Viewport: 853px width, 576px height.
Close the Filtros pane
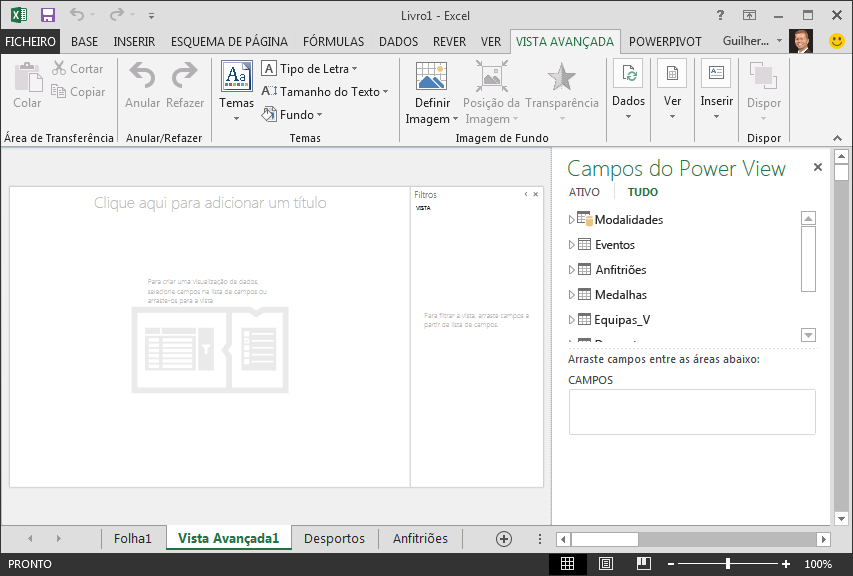tap(536, 194)
